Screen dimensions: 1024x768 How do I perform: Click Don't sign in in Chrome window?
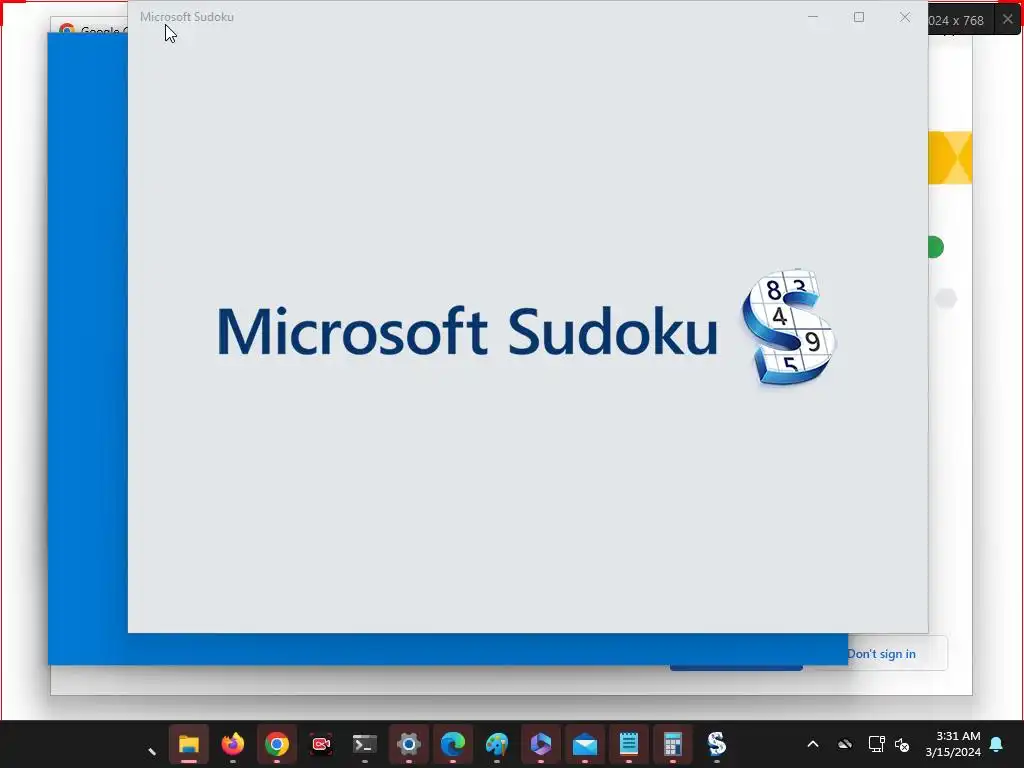point(882,654)
